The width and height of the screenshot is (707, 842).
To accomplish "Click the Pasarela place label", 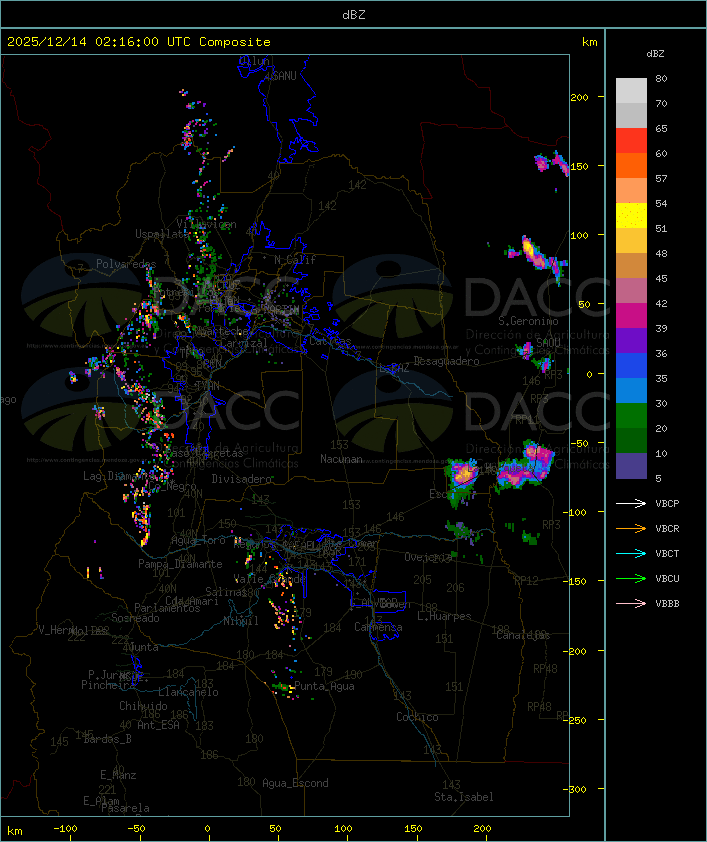I will [x=125, y=808].
